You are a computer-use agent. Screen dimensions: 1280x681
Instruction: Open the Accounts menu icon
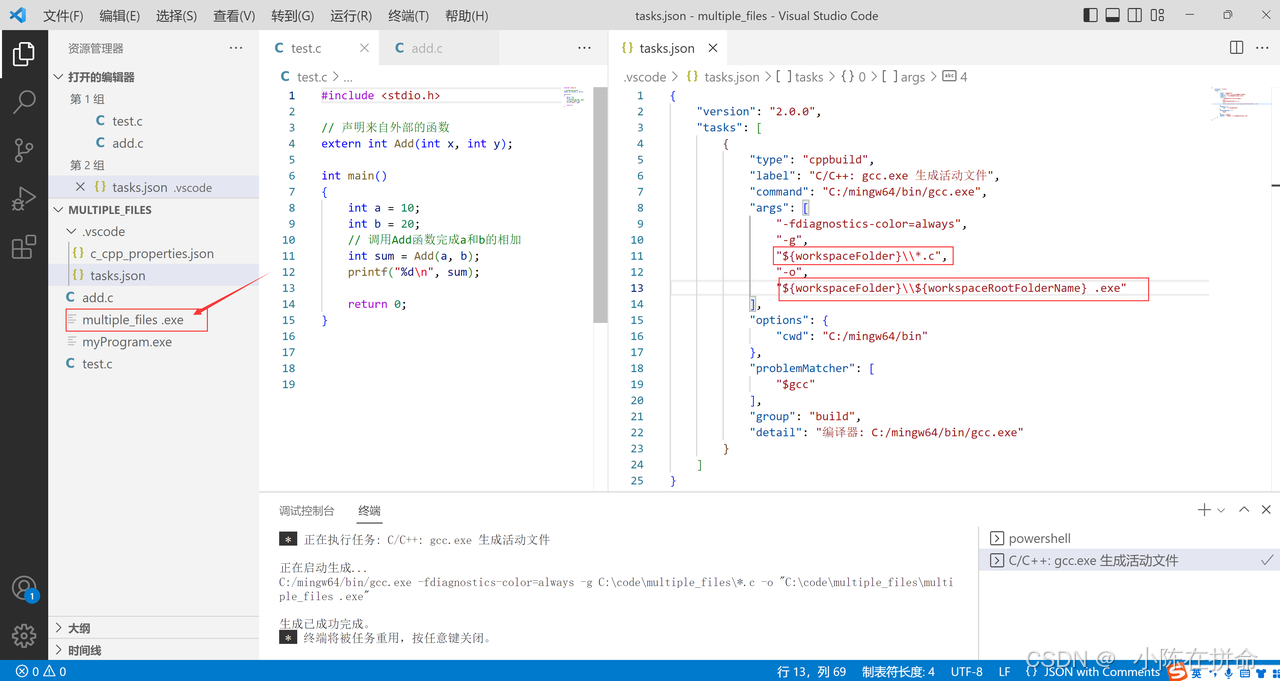coord(24,588)
